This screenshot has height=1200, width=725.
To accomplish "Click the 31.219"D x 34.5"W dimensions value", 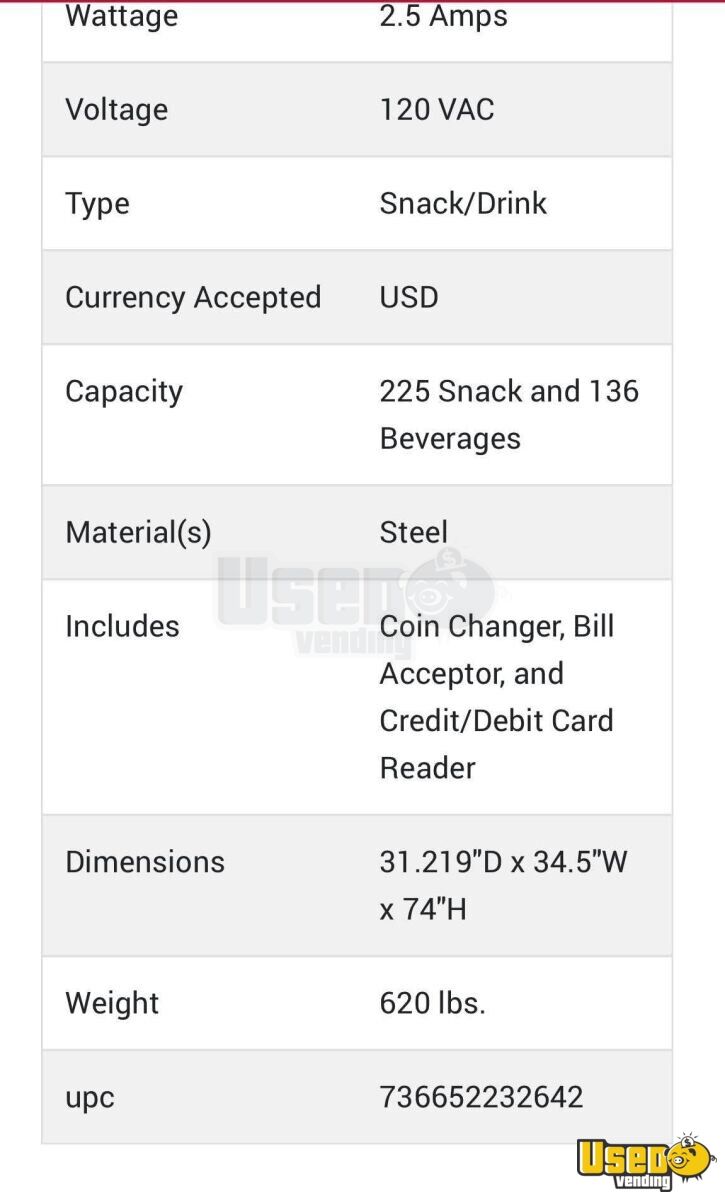I will (503, 862).
